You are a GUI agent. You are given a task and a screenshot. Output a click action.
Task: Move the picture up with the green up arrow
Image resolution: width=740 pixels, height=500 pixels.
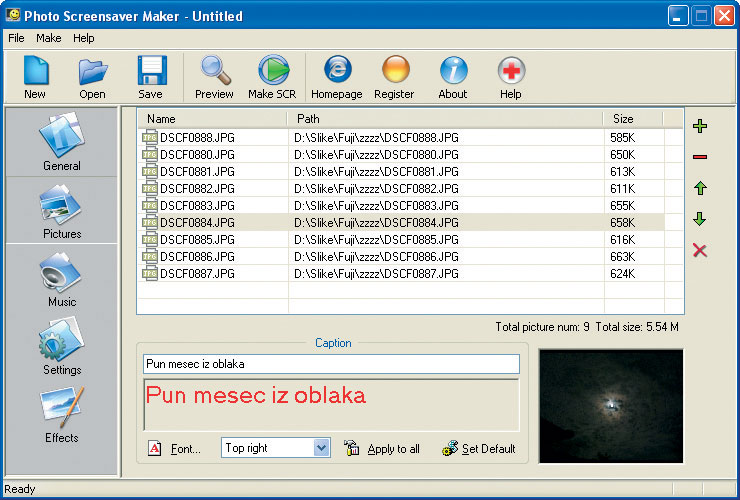tap(700, 188)
